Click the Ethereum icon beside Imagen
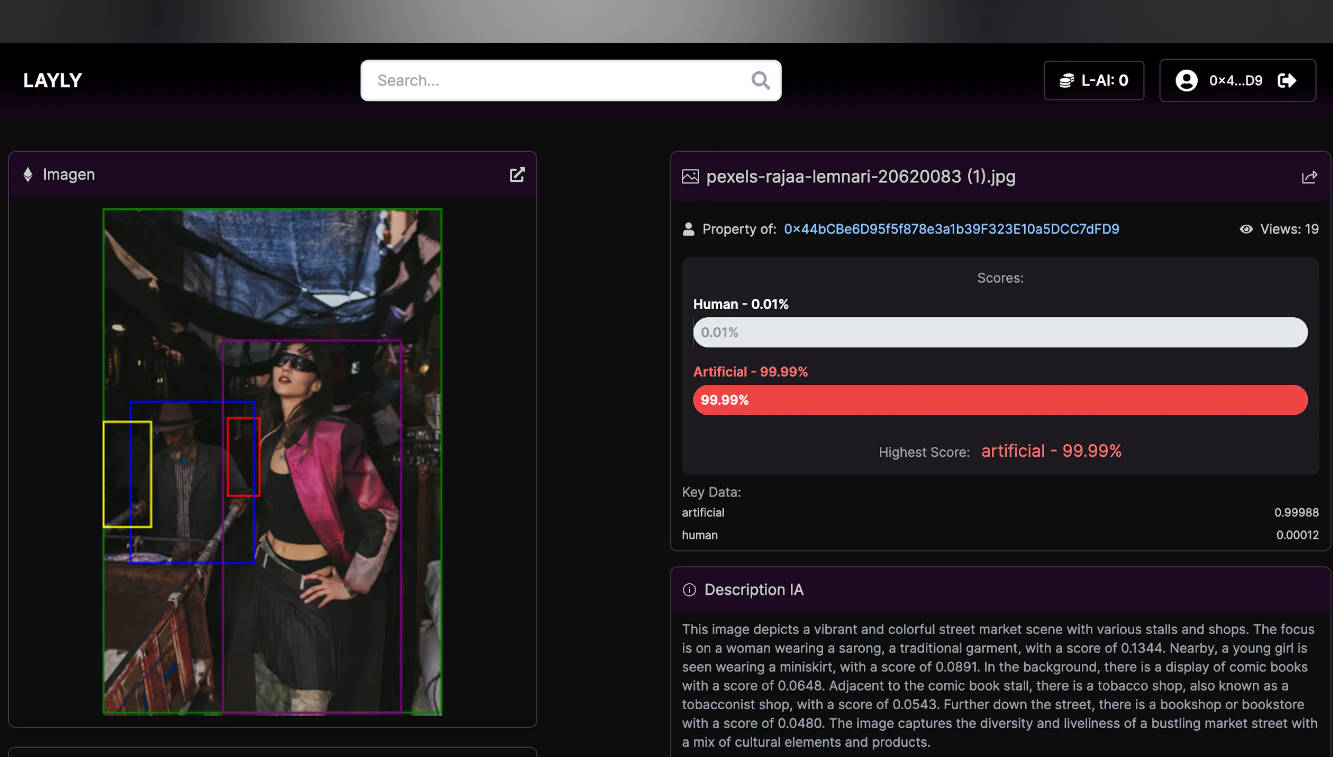This screenshot has width=1333, height=757. click(28, 175)
